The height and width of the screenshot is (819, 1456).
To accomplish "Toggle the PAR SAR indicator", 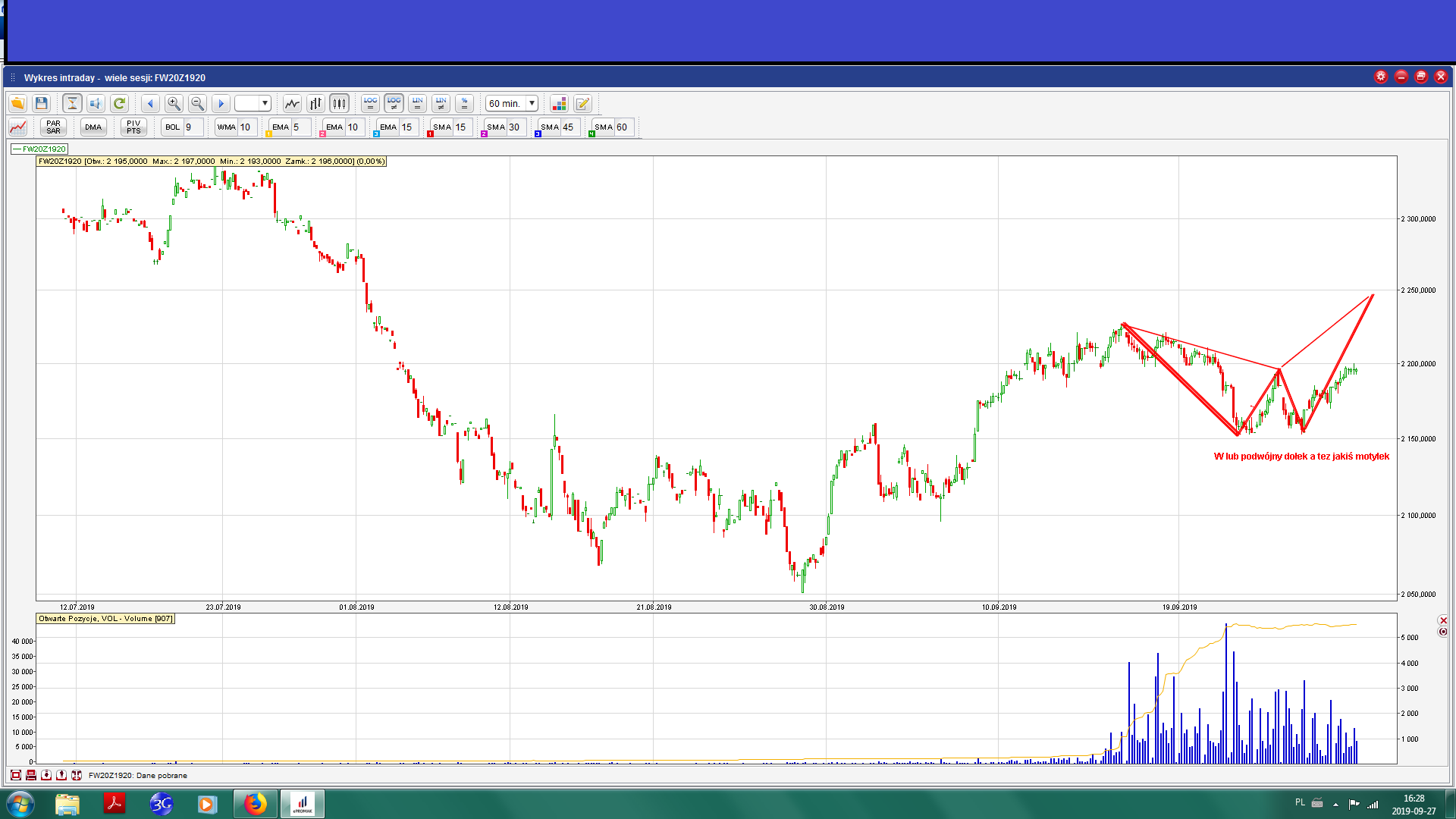I will tap(53, 127).
